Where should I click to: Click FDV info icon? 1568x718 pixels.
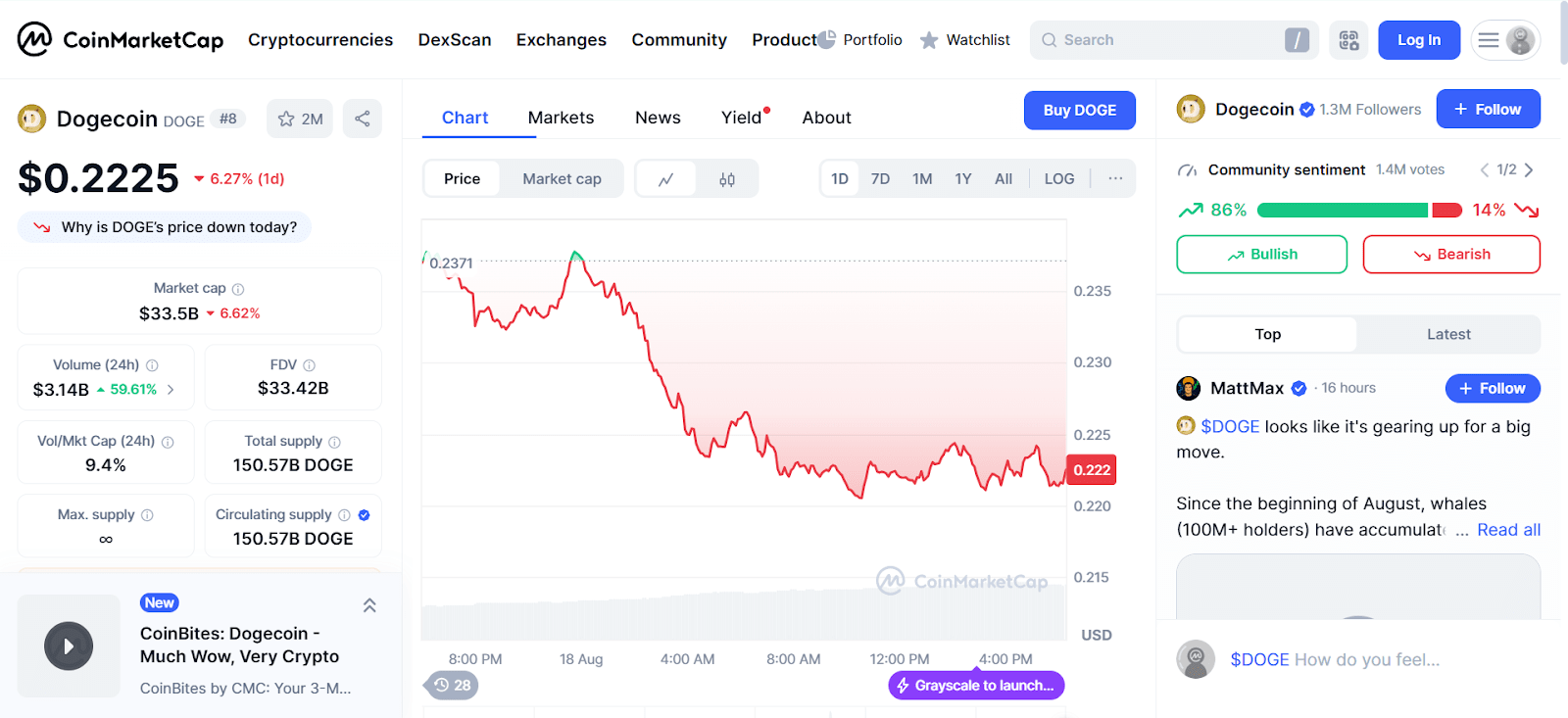(310, 365)
